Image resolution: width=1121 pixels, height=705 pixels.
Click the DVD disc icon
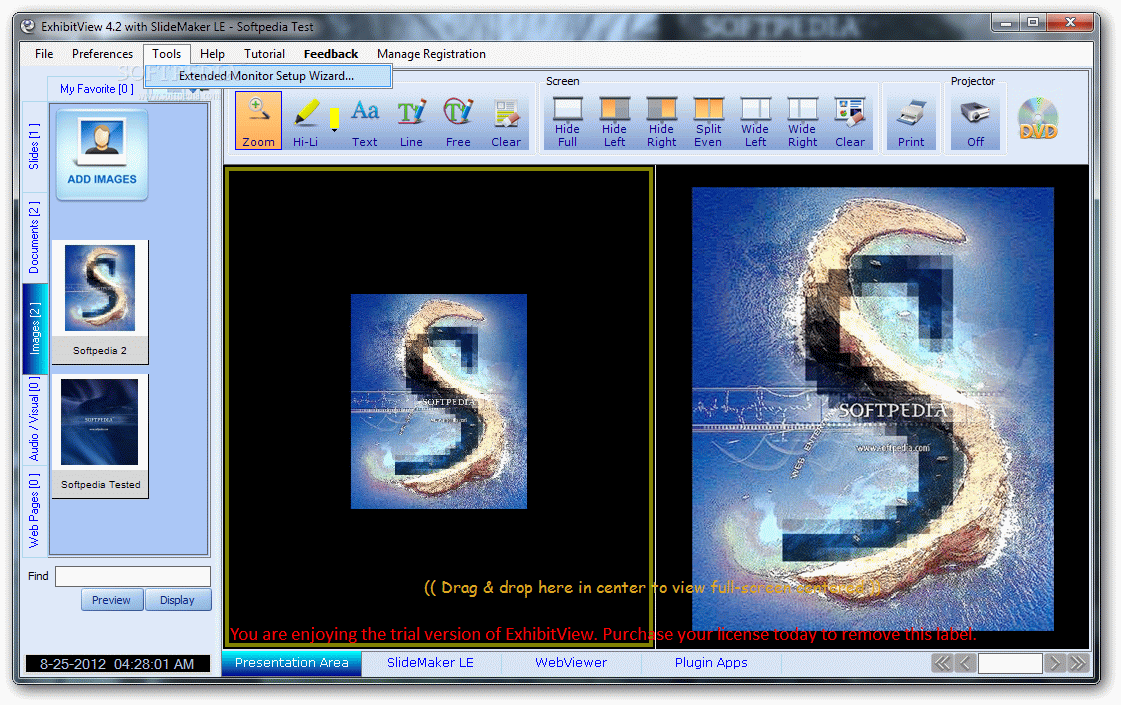(x=1037, y=119)
